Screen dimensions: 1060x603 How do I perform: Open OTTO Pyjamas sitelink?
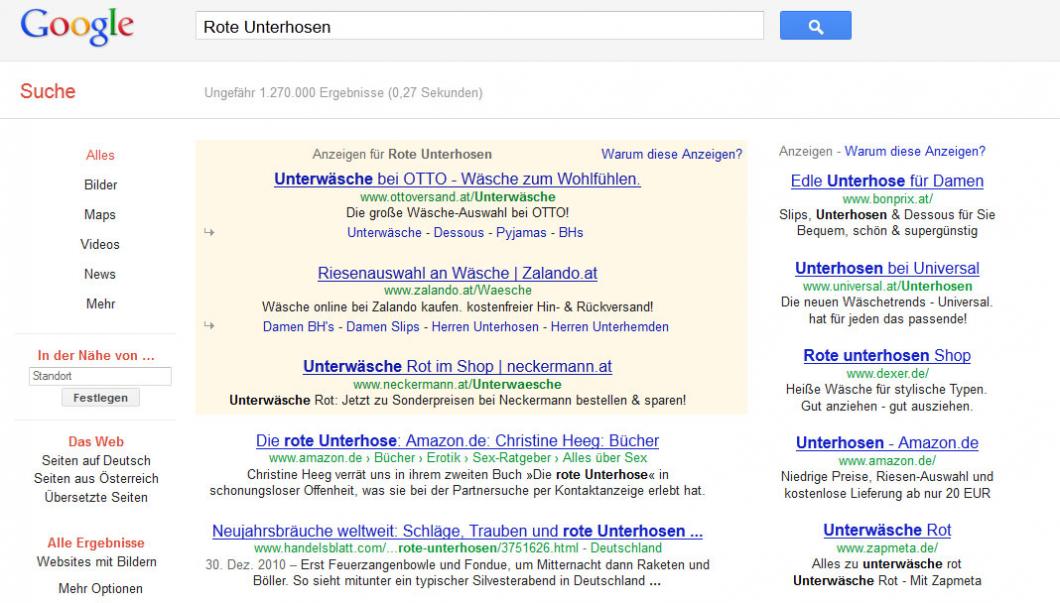click(521, 233)
